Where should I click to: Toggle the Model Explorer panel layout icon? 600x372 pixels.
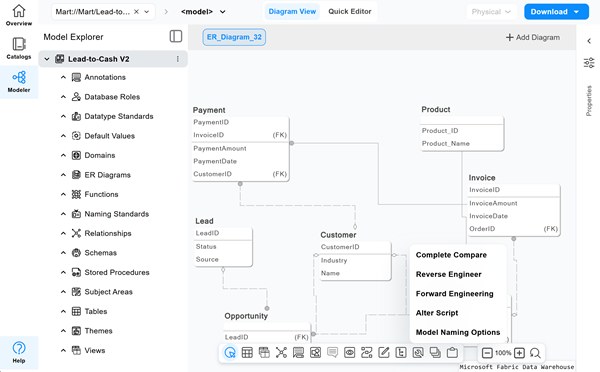pos(176,36)
